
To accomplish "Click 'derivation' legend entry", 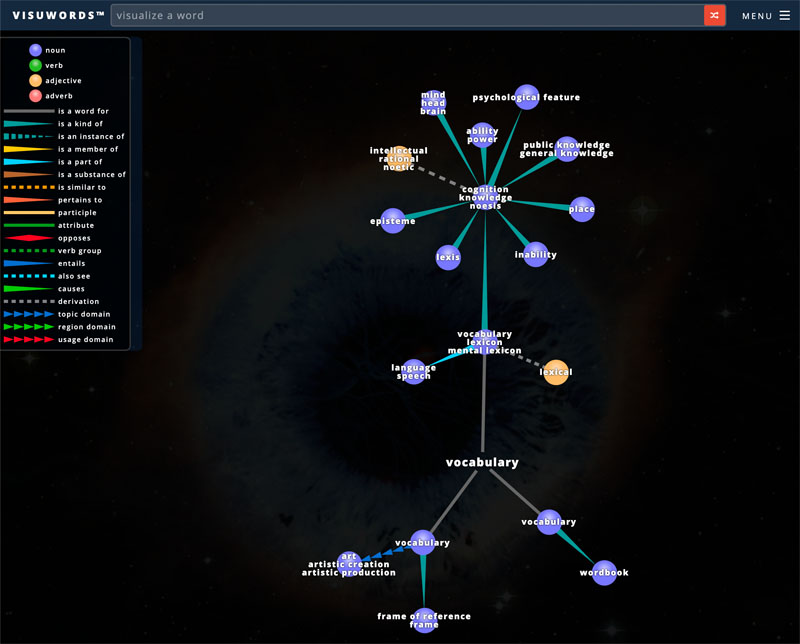I will pos(52,302).
